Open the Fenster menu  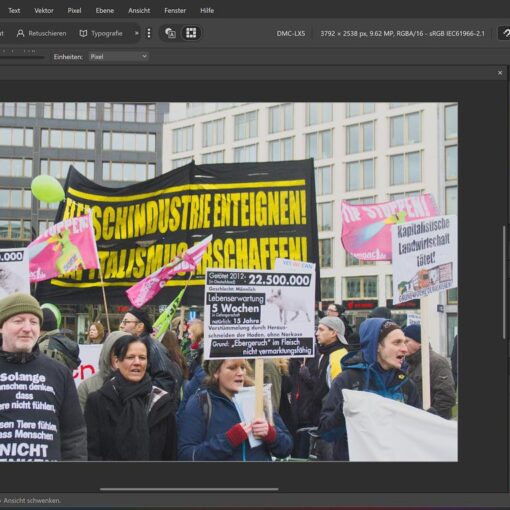point(175,11)
